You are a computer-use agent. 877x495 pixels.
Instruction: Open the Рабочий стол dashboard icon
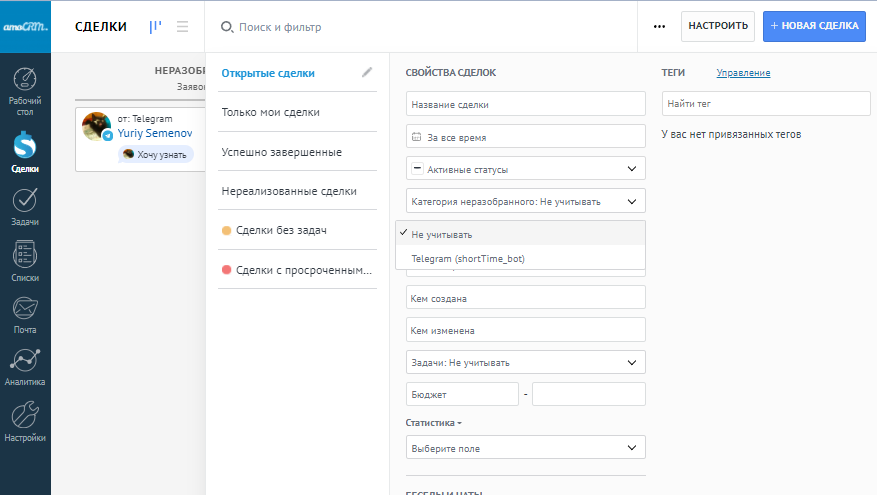click(25, 92)
